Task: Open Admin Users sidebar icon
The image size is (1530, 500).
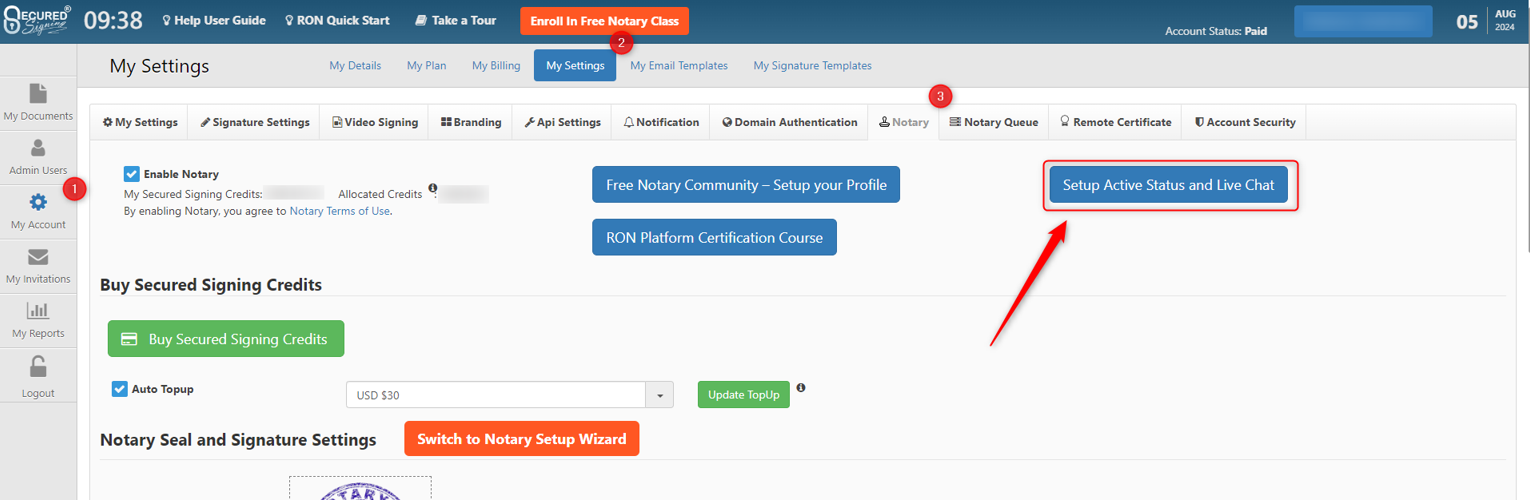Action: pos(38,149)
